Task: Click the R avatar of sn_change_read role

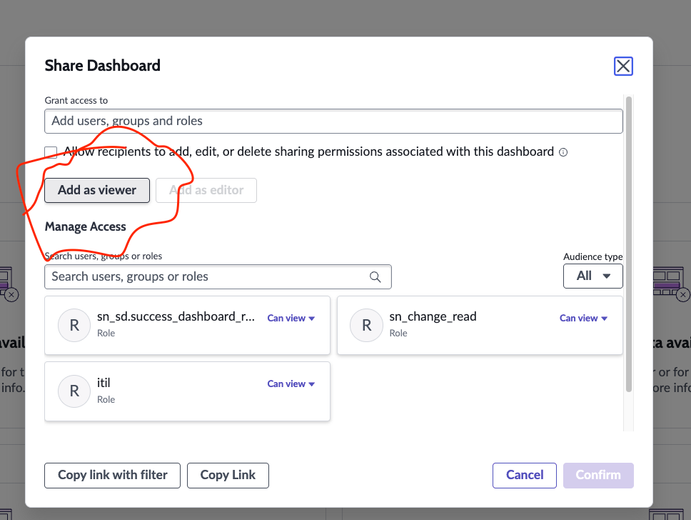Action: tap(366, 325)
